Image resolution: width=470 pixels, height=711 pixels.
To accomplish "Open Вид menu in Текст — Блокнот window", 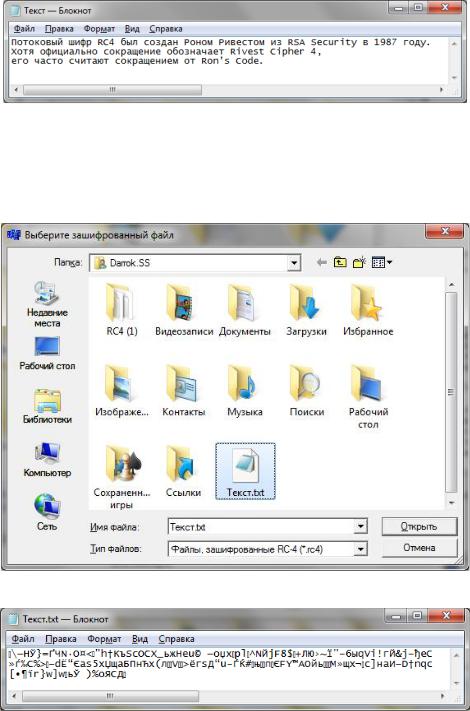I will tap(132, 29).
